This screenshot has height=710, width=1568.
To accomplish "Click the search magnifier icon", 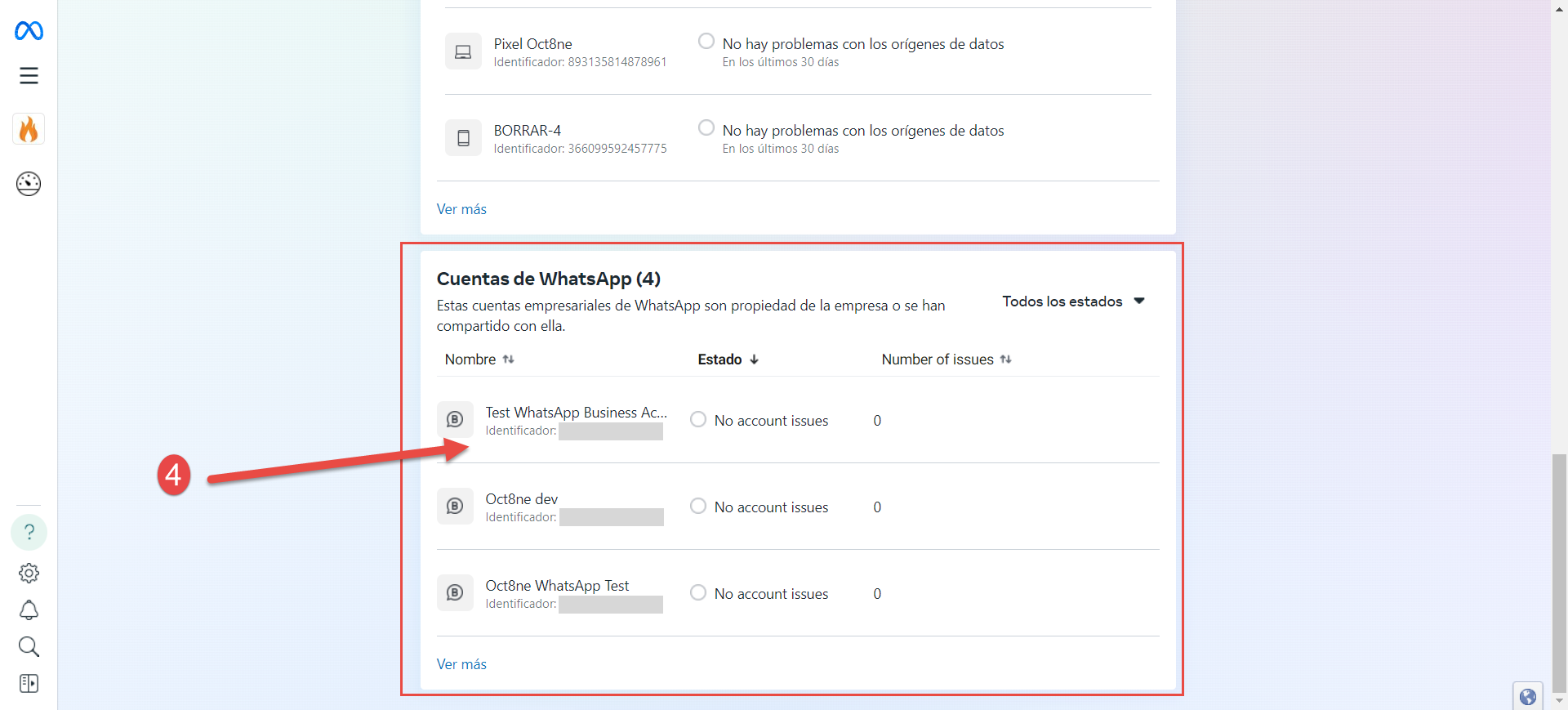I will pos(29,647).
